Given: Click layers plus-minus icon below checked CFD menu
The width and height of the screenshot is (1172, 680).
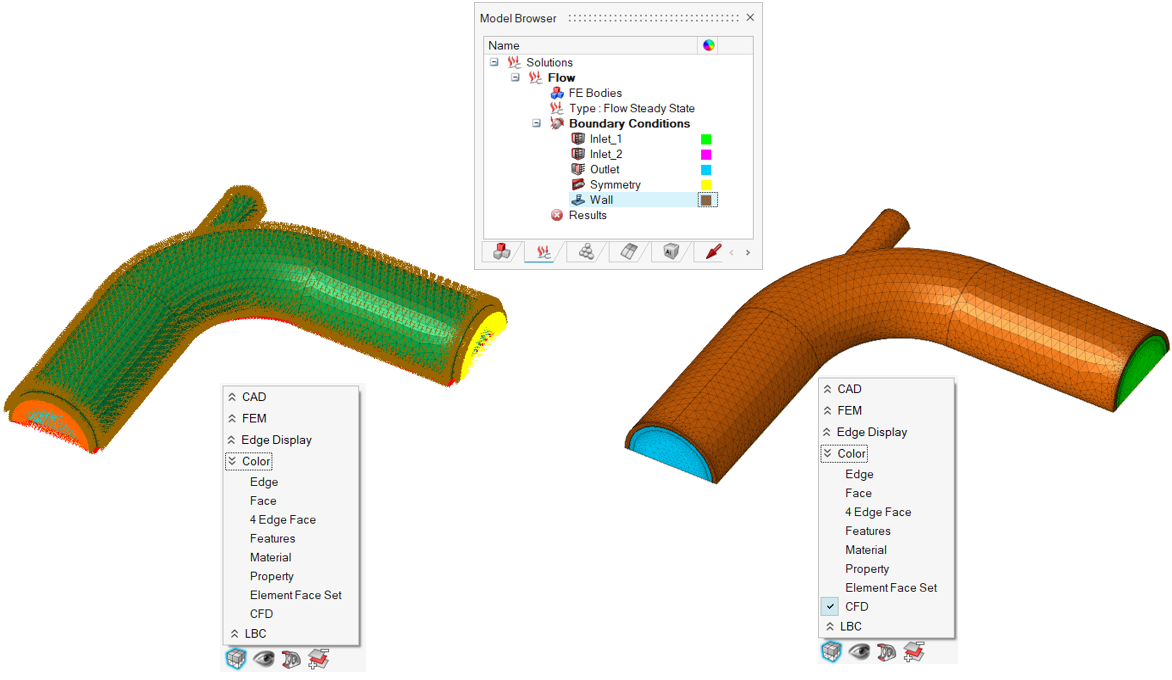Looking at the screenshot, I should pos(914,652).
